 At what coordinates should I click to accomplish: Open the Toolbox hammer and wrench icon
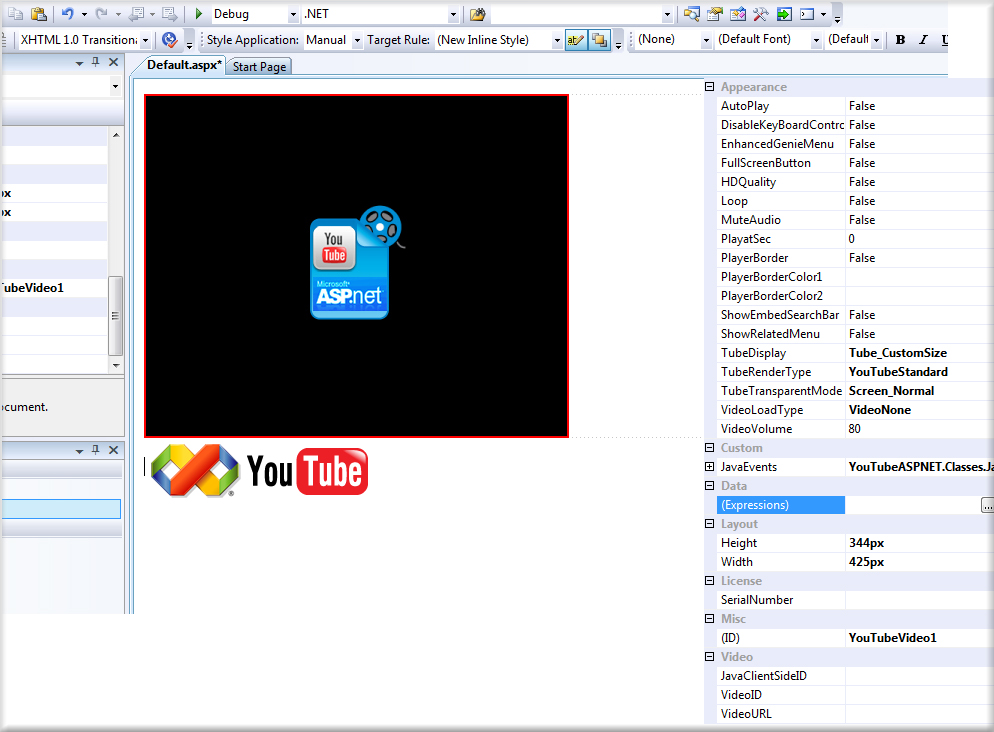point(761,14)
